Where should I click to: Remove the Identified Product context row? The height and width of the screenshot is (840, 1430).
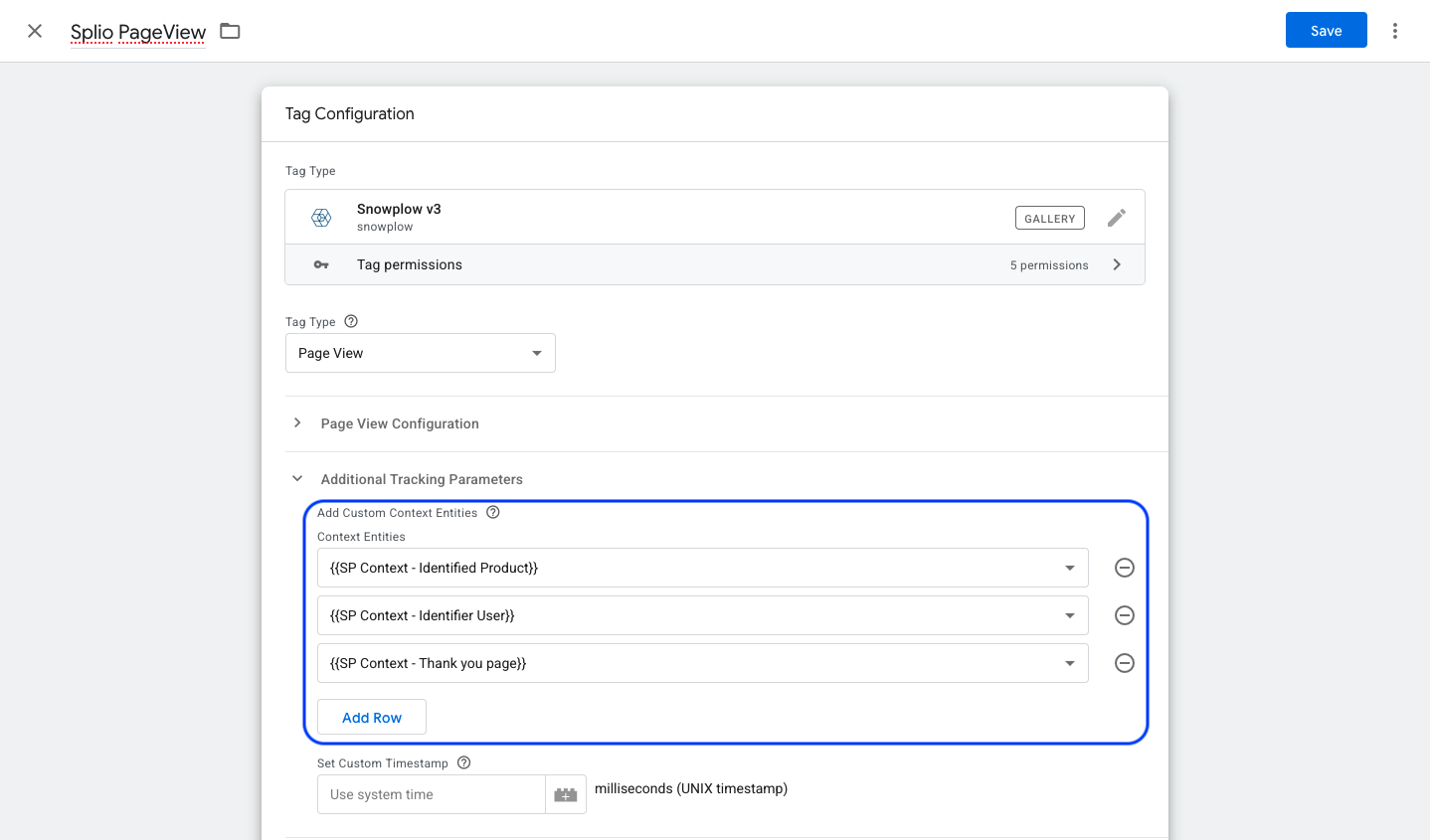[x=1125, y=568]
